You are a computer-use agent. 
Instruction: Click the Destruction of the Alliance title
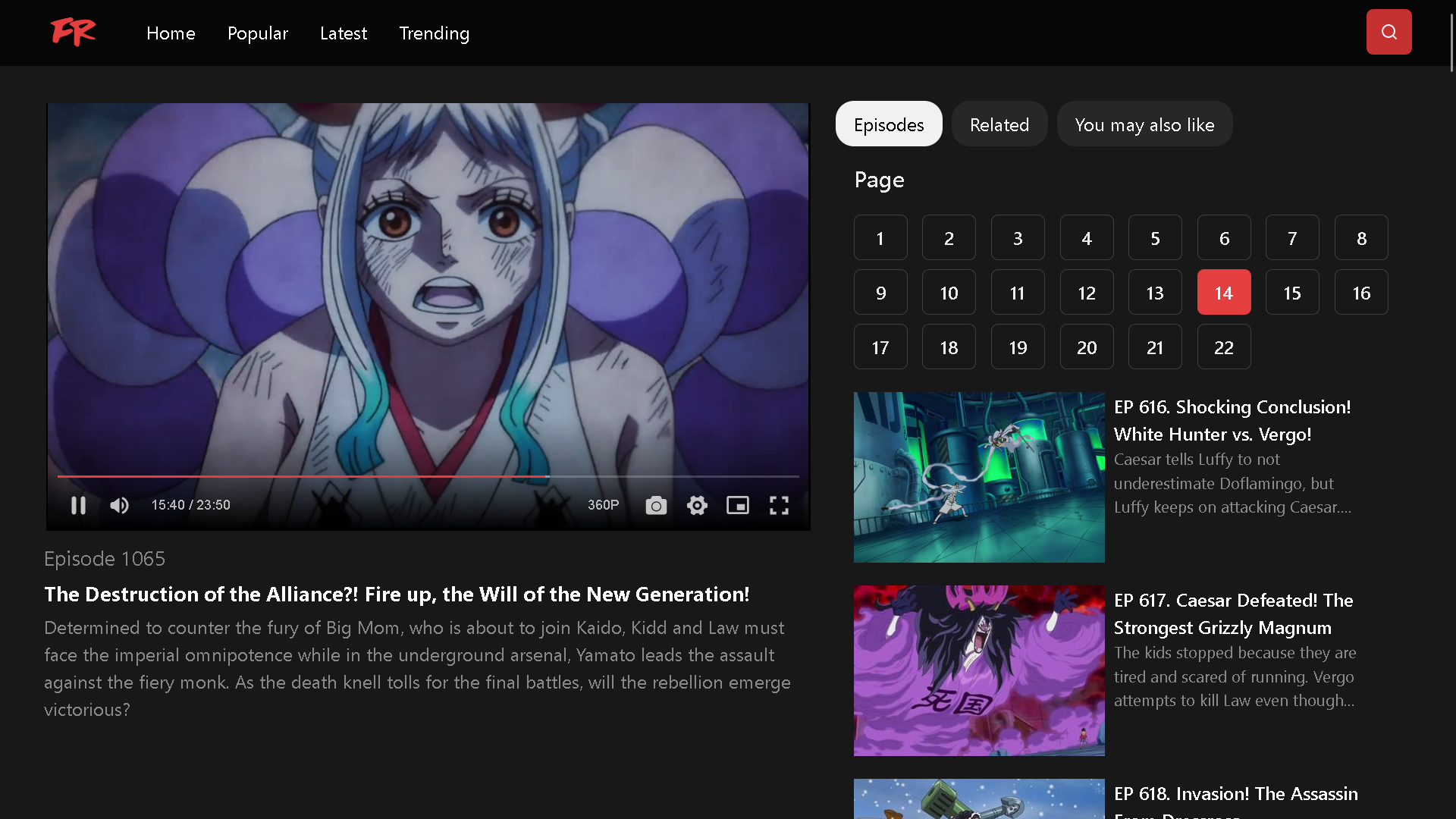[x=397, y=595]
